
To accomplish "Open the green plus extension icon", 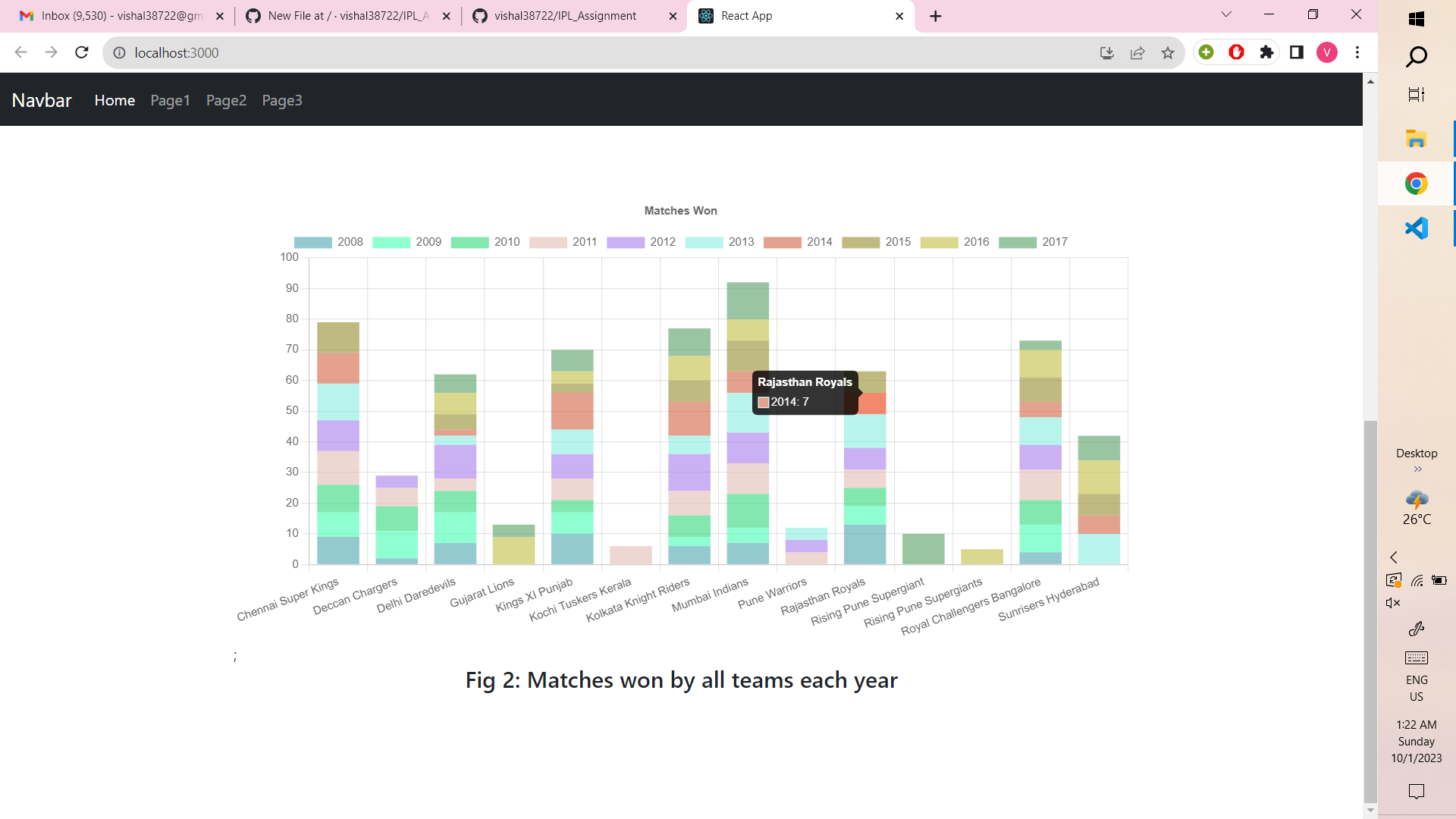I will (x=1207, y=52).
